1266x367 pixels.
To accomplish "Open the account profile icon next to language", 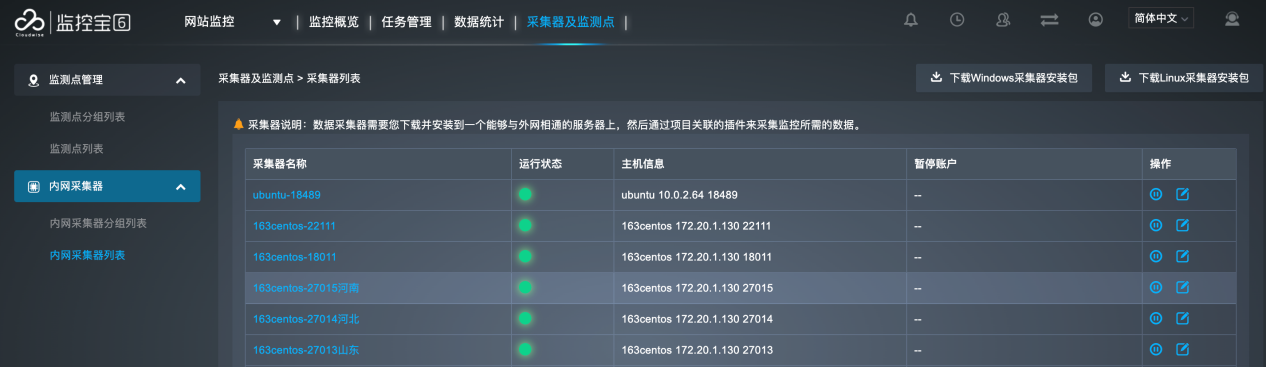I will pos(1096,19).
